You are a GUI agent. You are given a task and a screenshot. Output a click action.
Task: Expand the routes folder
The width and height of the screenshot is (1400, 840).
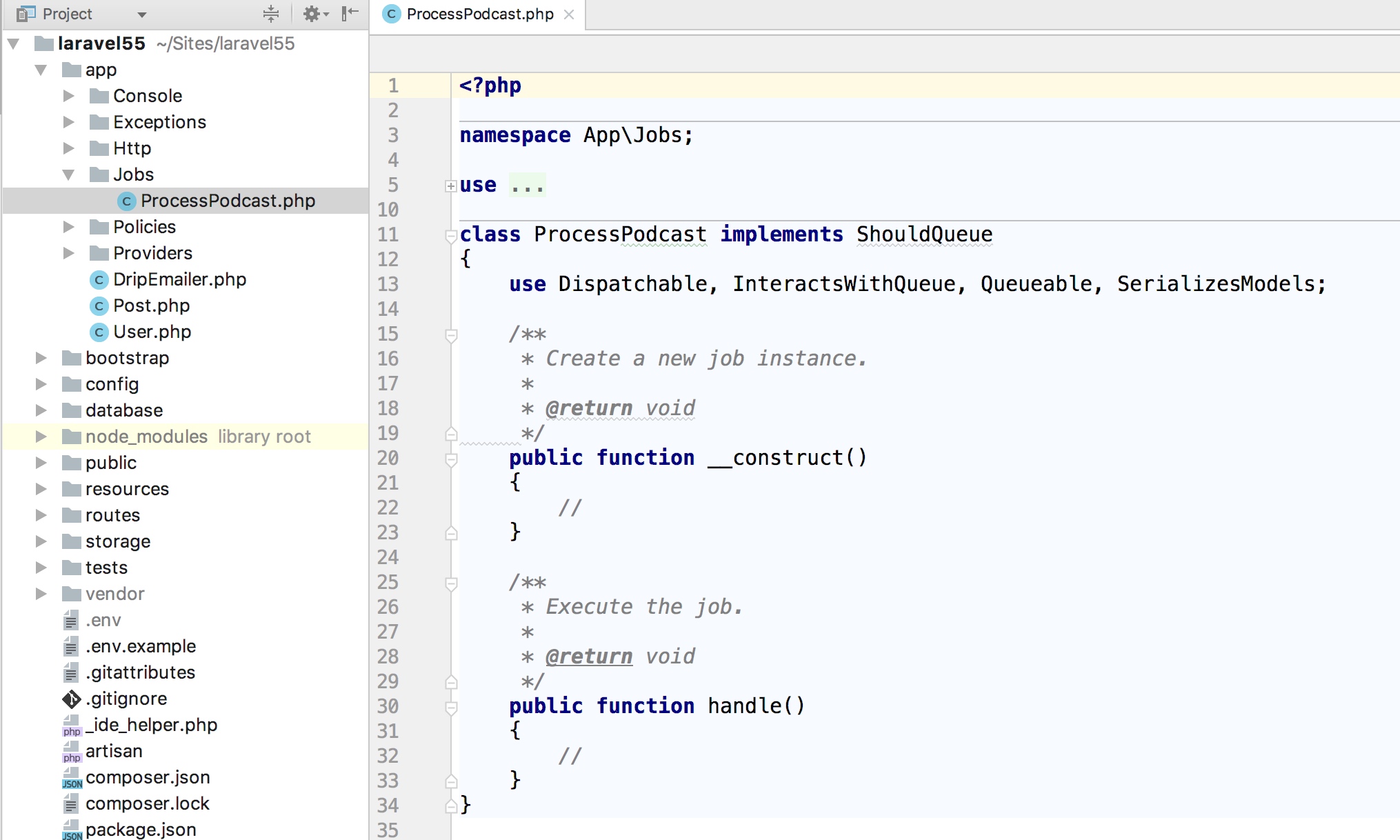(41, 515)
